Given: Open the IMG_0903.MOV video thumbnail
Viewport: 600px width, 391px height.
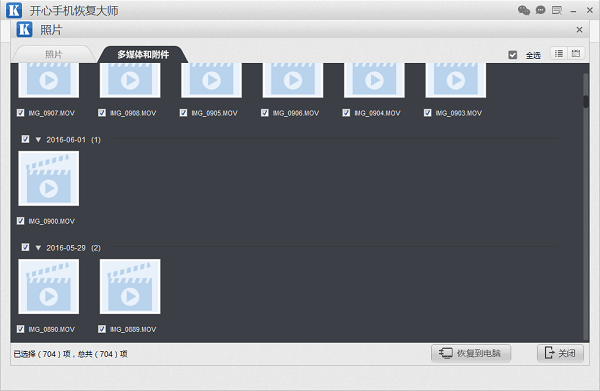Looking at the screenshot, I should point(456,80).
